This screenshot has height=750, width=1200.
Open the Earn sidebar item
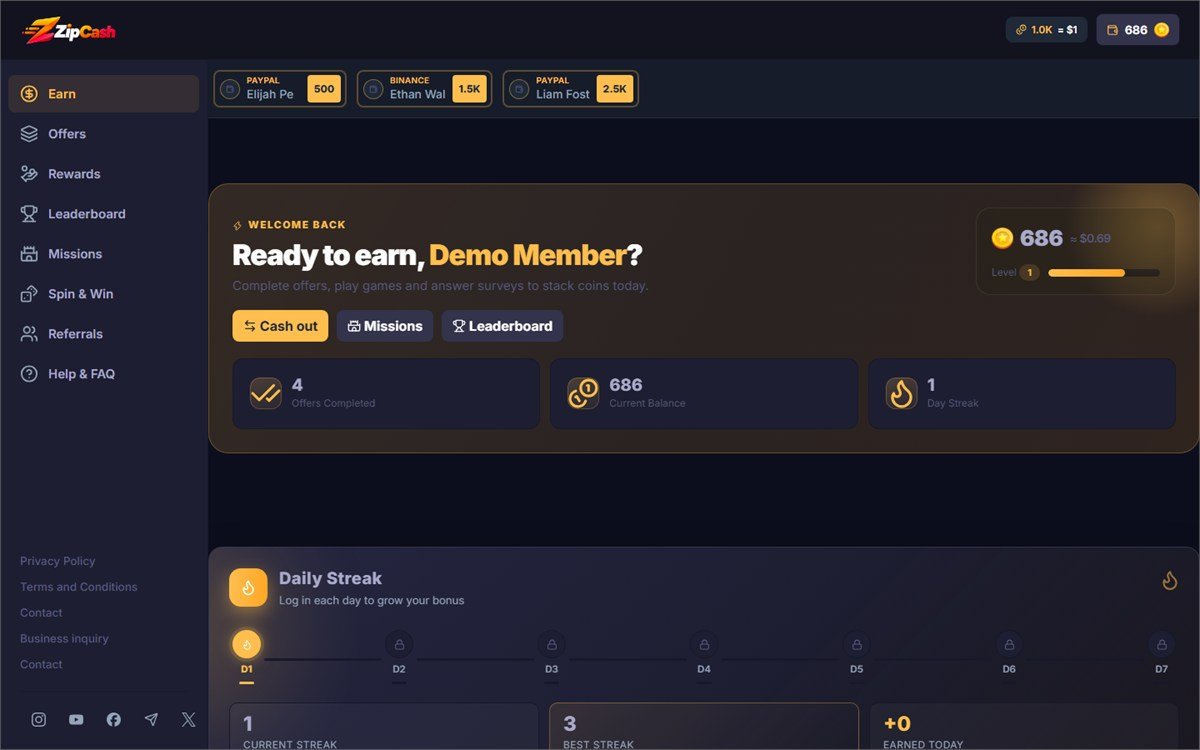[x=104, y=94]
